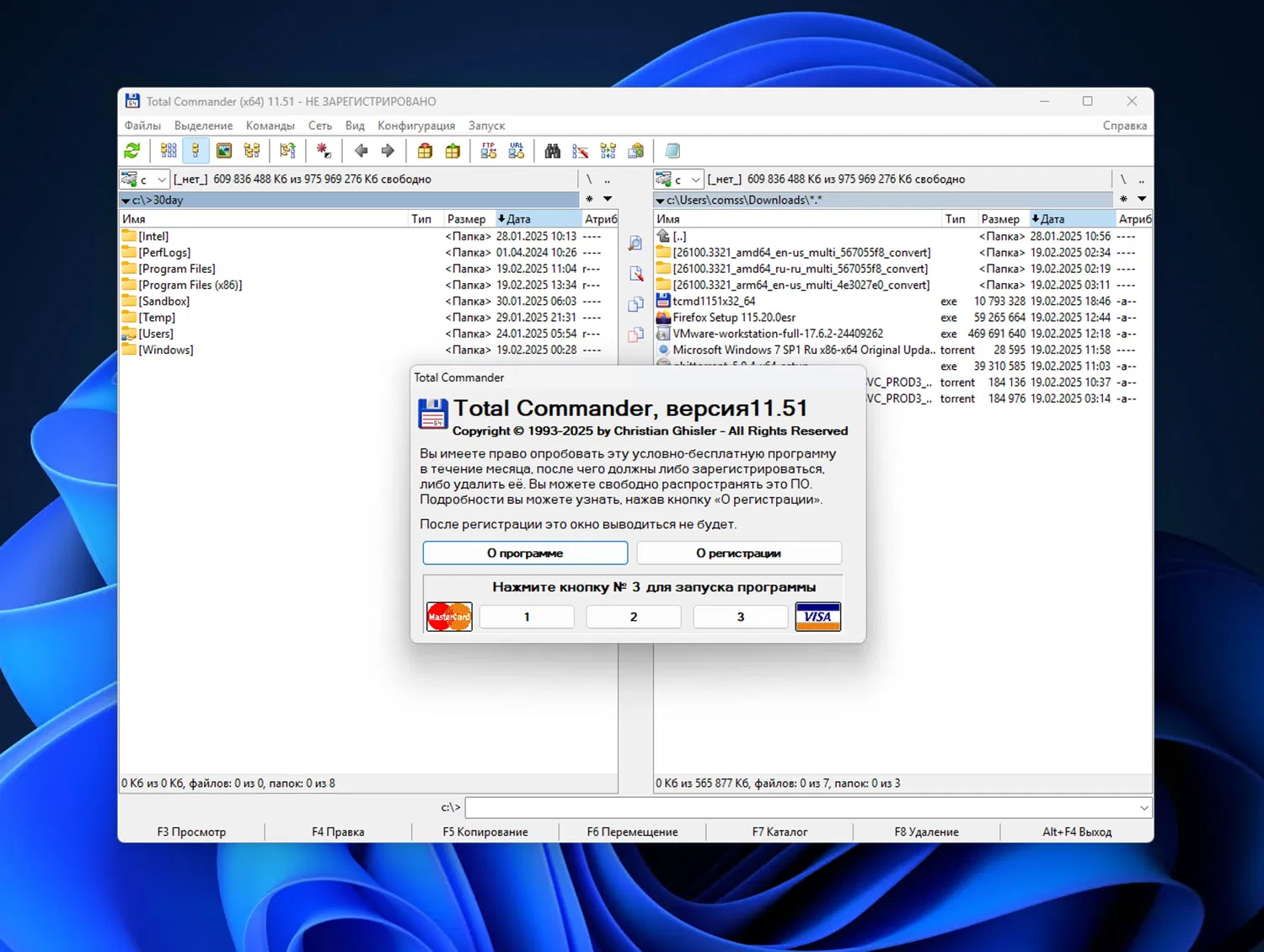Open left panel favorites asterisk button
Image resolution: width=1264 pixels, height=952 pixels.
(x=589, y=200)
